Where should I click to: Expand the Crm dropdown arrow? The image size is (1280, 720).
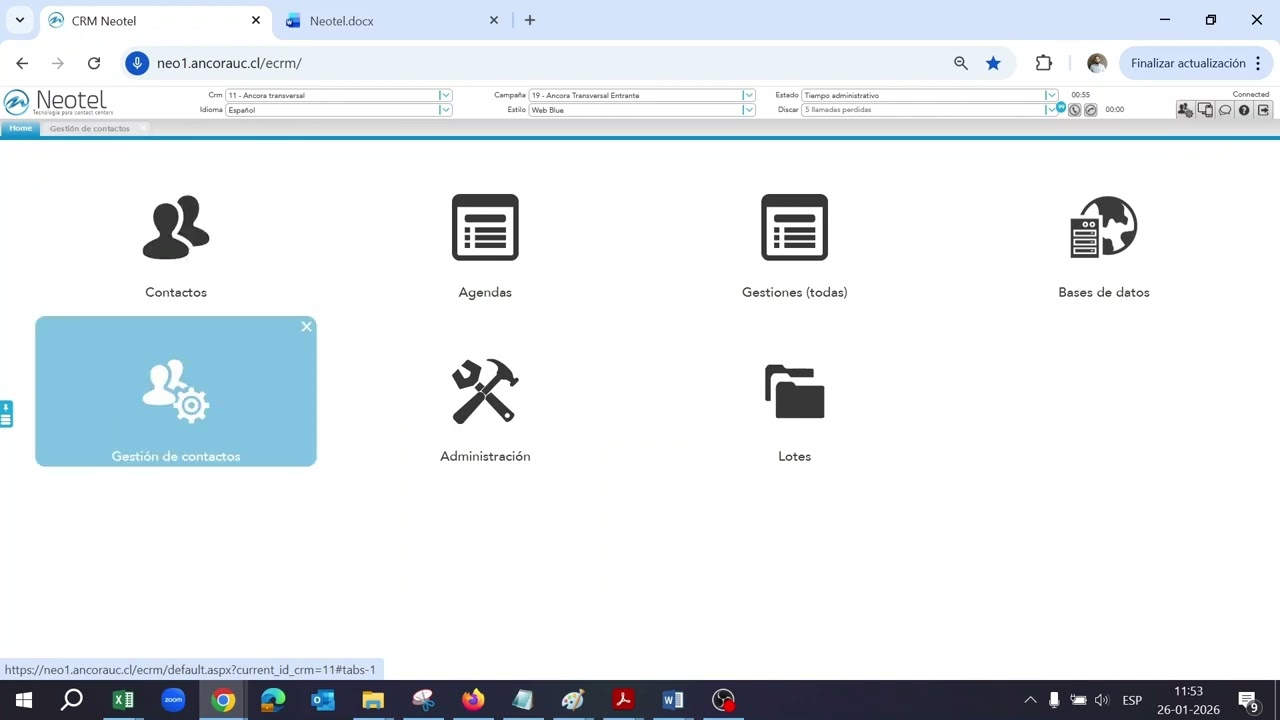(446, 95)
